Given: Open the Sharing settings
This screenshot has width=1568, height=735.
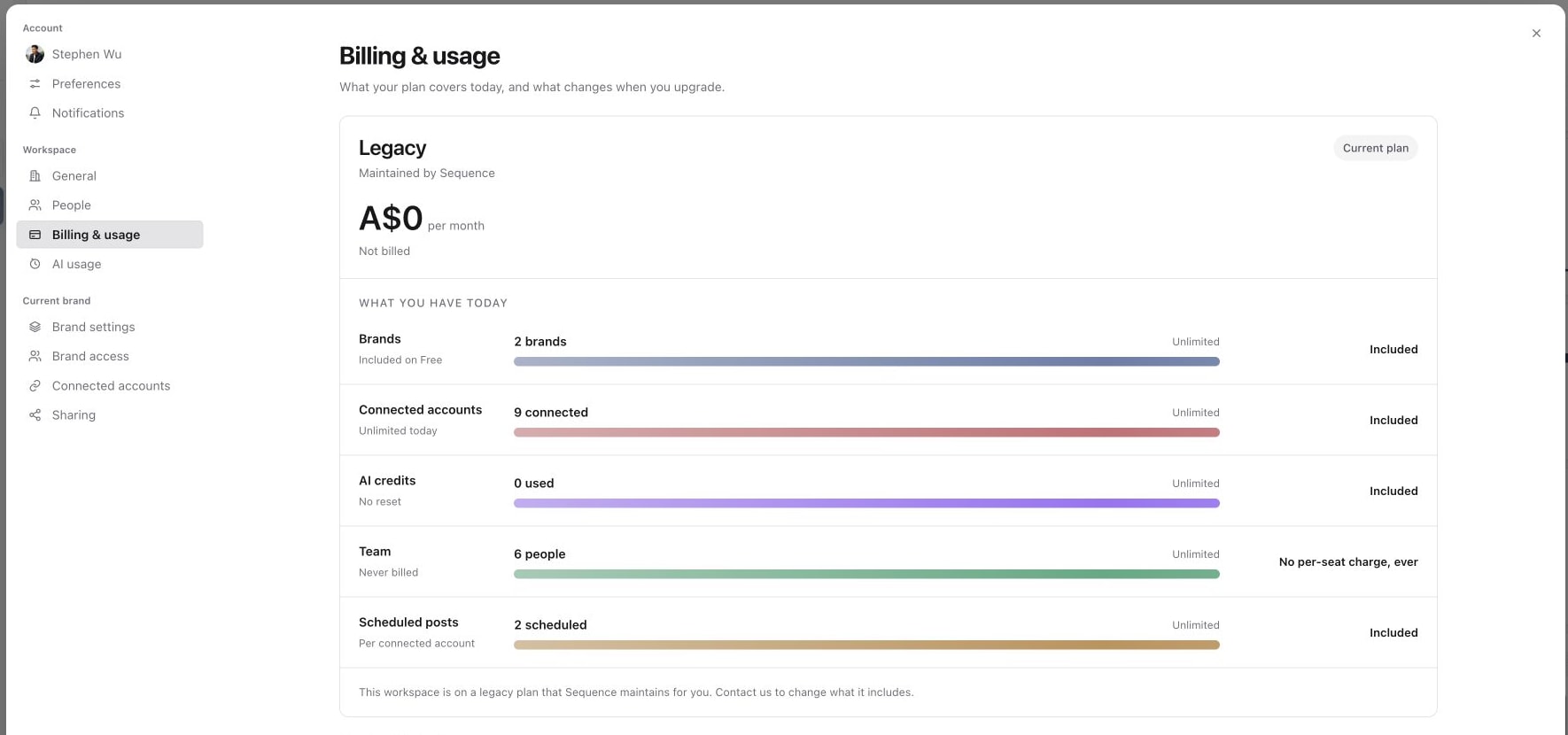Looking at the screenshot, I should [110, 414].
